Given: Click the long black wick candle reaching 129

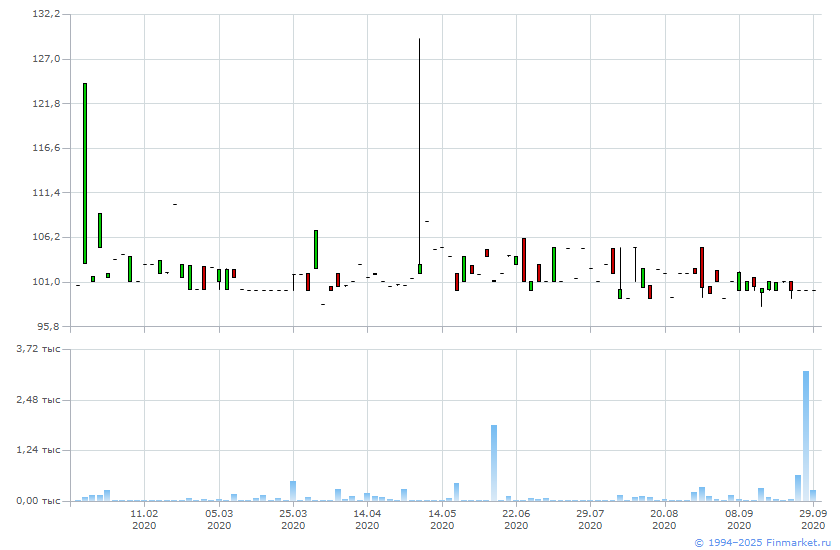Looking at the screenshot, I should click(419, 156).
